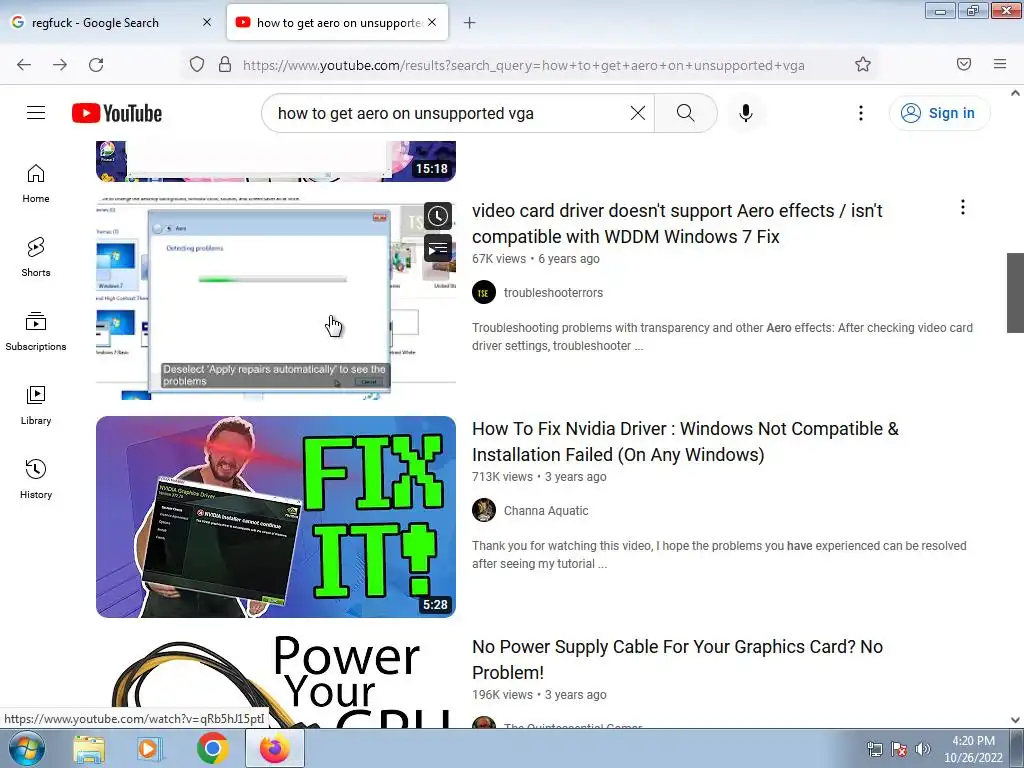Viewport: 1024px width, 768px height.
Task: Click the network icon in system tray
Action: pyautogui.click(x=874, y=749)
